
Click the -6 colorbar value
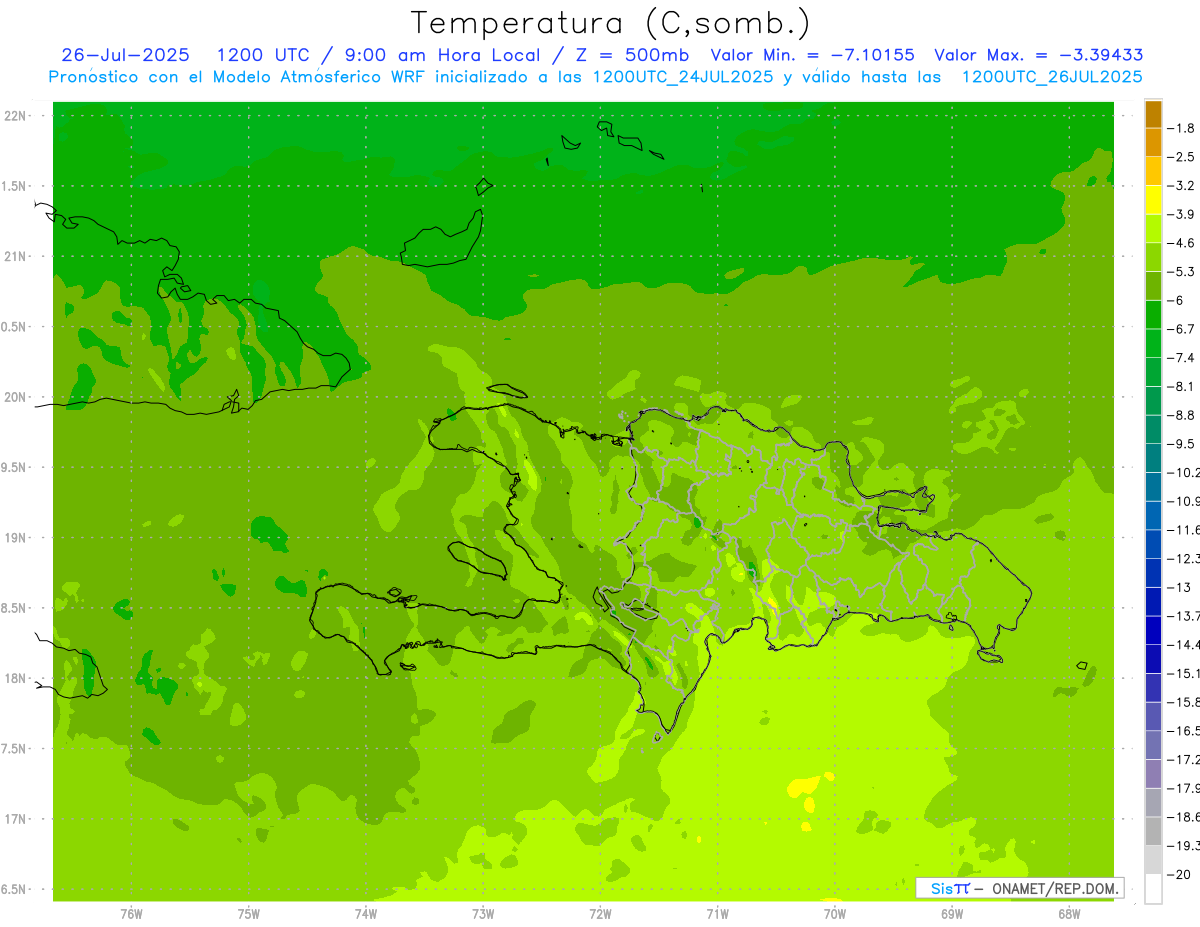tap(1176, 300)
